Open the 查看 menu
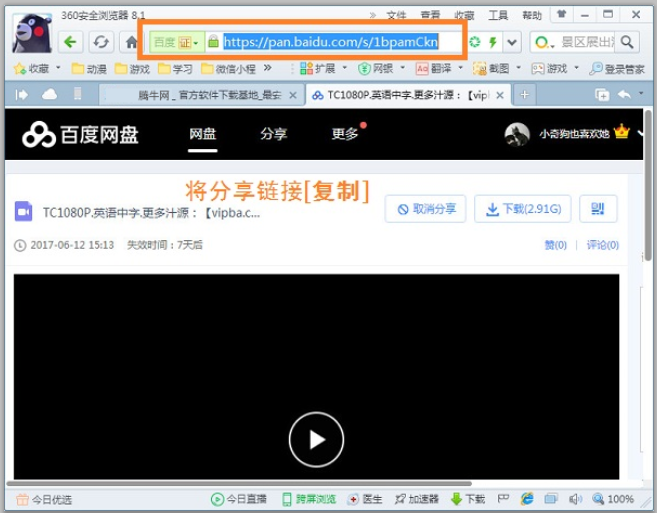Image resolution: width=657 pixels, height=513 pixels. tap(430, 16)
